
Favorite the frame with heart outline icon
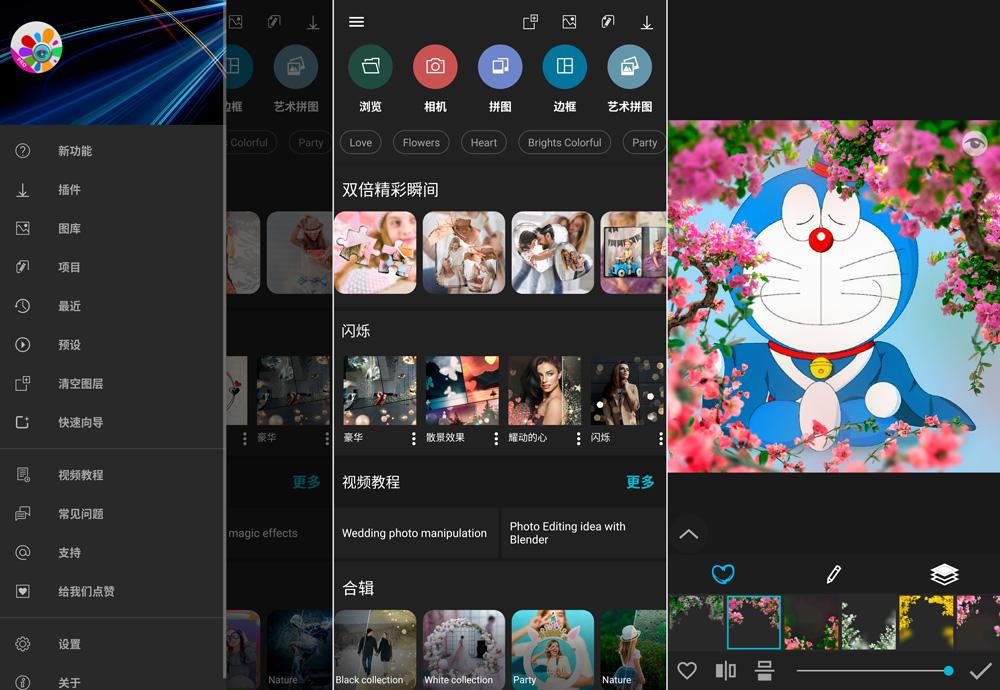[x=687, y=670]
